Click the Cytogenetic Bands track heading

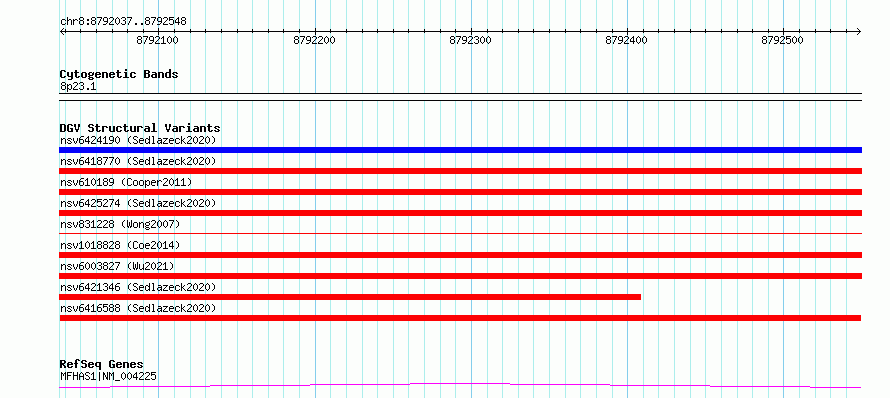119,74
